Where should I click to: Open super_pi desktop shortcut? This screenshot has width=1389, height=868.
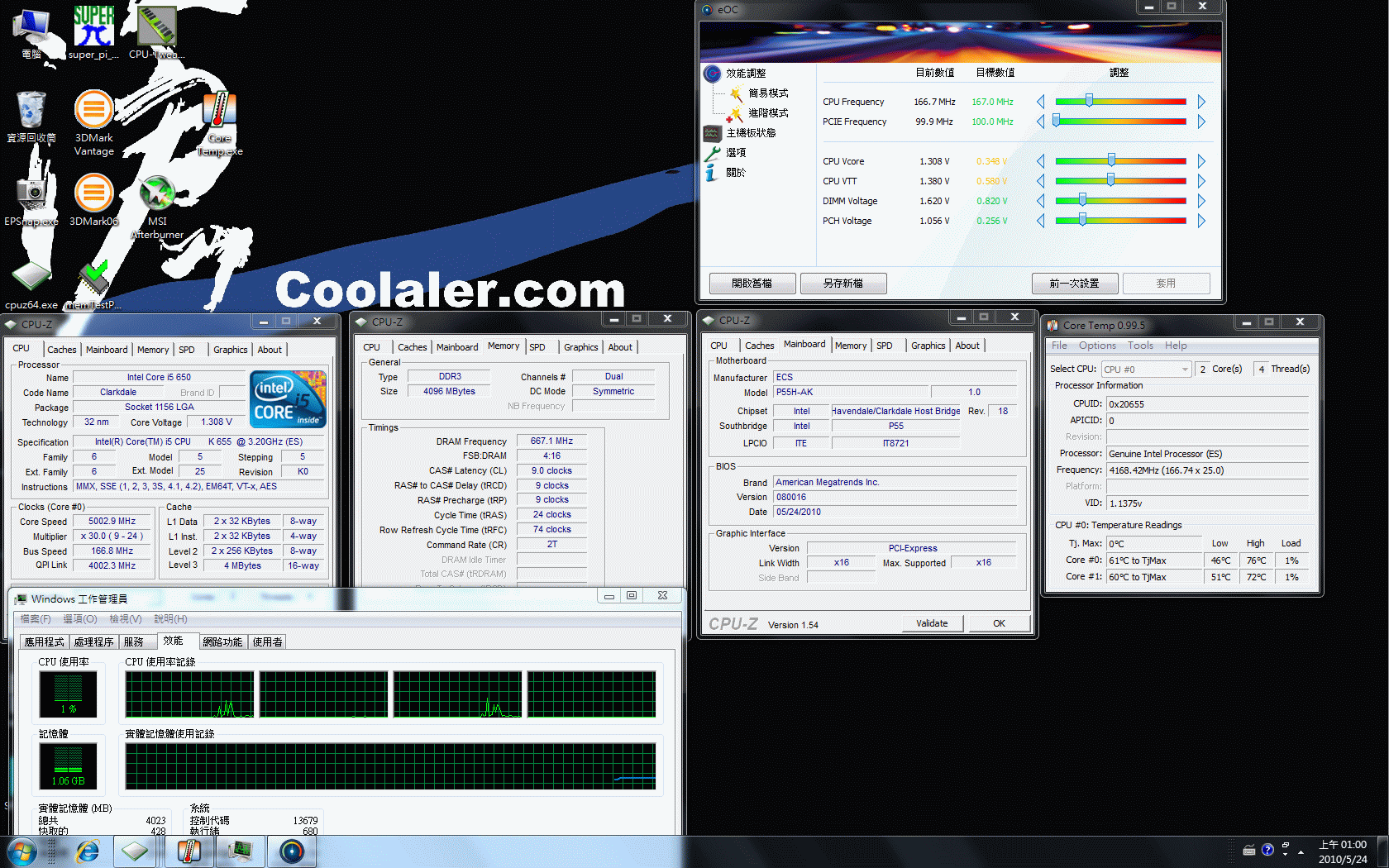(93, 33)
